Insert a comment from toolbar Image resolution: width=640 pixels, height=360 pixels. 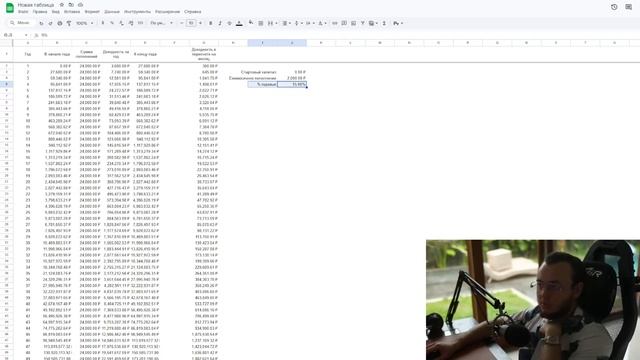coord(344,23)
